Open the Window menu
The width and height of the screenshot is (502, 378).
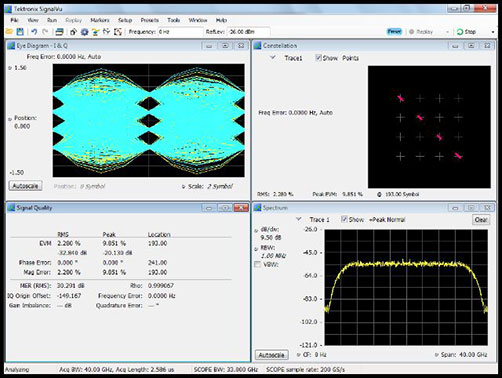[198, 20]
